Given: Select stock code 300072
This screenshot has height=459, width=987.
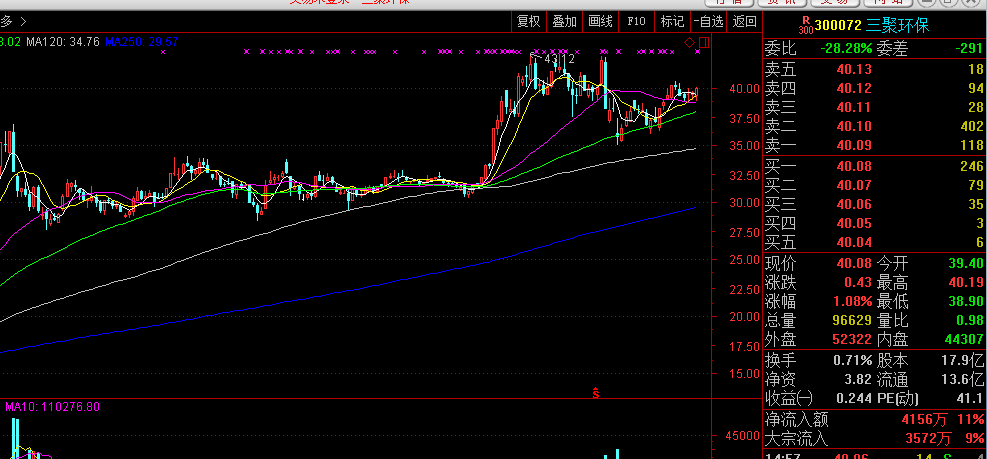Looking at the screenshot, I should [x=838, y=26].
